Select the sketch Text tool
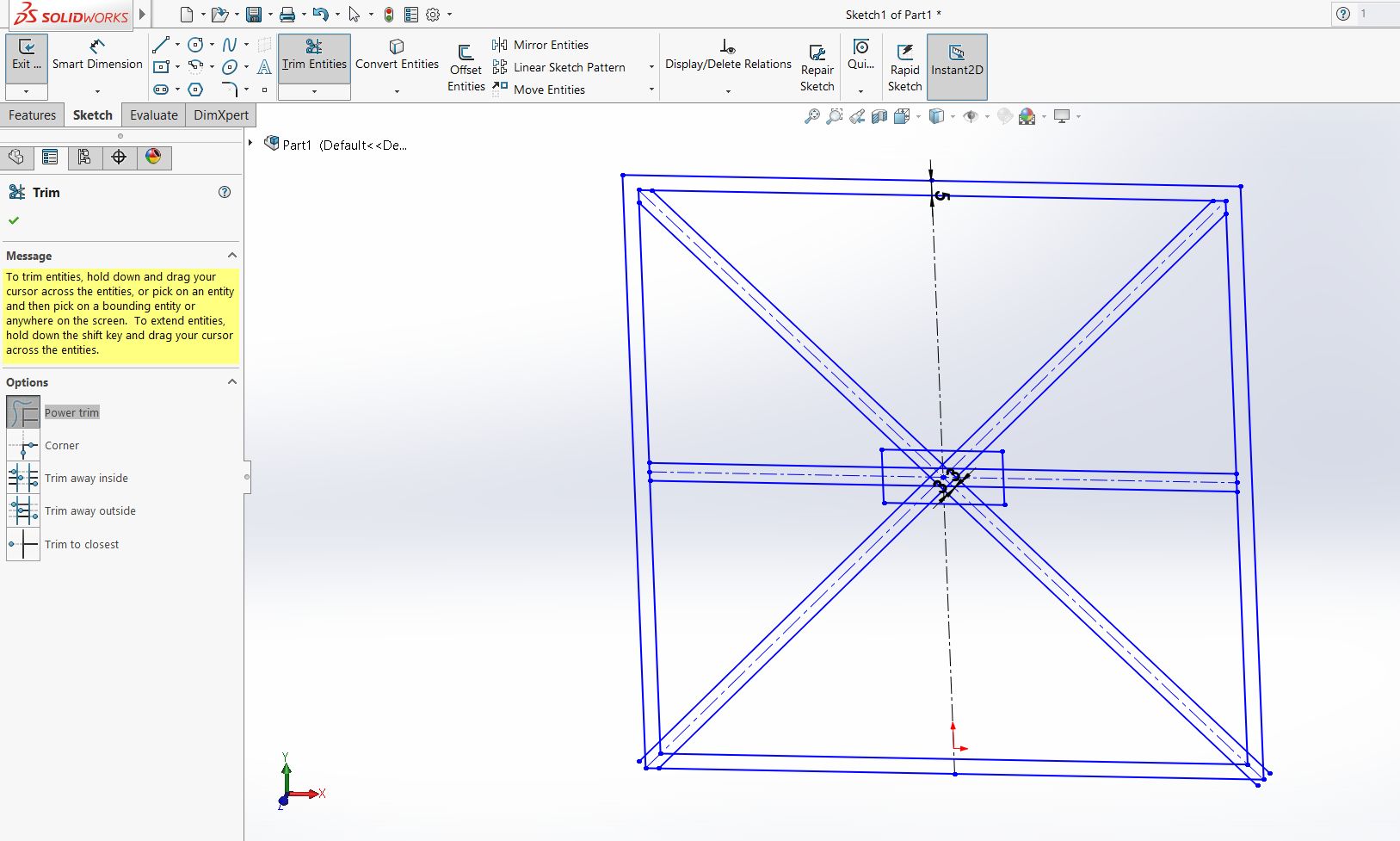 click(264, 66)
